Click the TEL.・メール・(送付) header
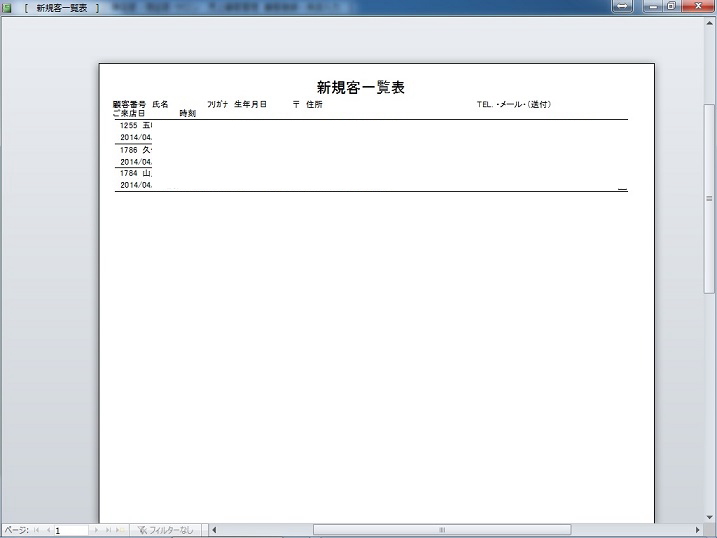Image resolution: width=717 pixels, height=538 pixels. [514, 104]
